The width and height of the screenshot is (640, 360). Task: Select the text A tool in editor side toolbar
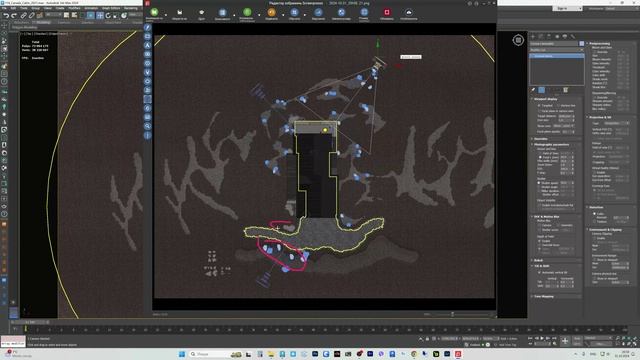(x=148, y=45)
